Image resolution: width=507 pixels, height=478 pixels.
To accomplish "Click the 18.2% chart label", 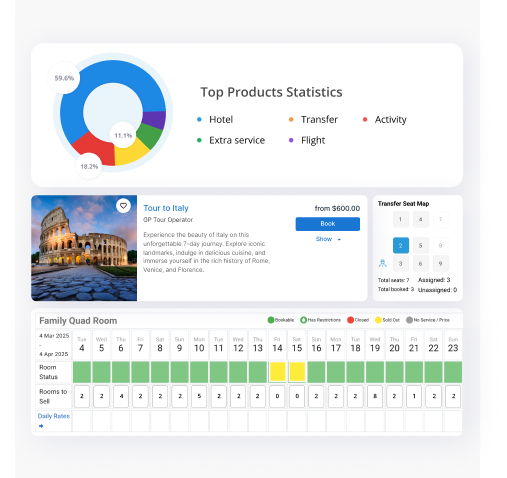I will [89, 166].
